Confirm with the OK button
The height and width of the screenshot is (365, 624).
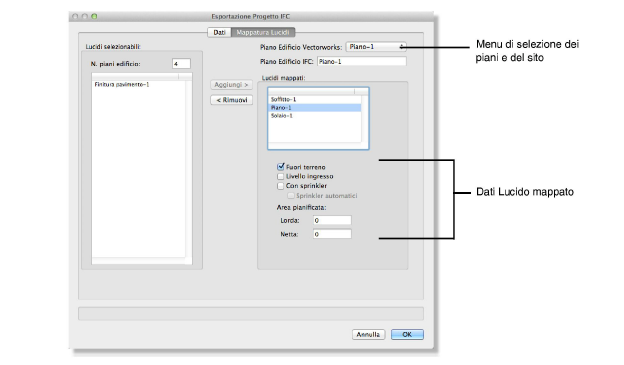coord(407,334)
